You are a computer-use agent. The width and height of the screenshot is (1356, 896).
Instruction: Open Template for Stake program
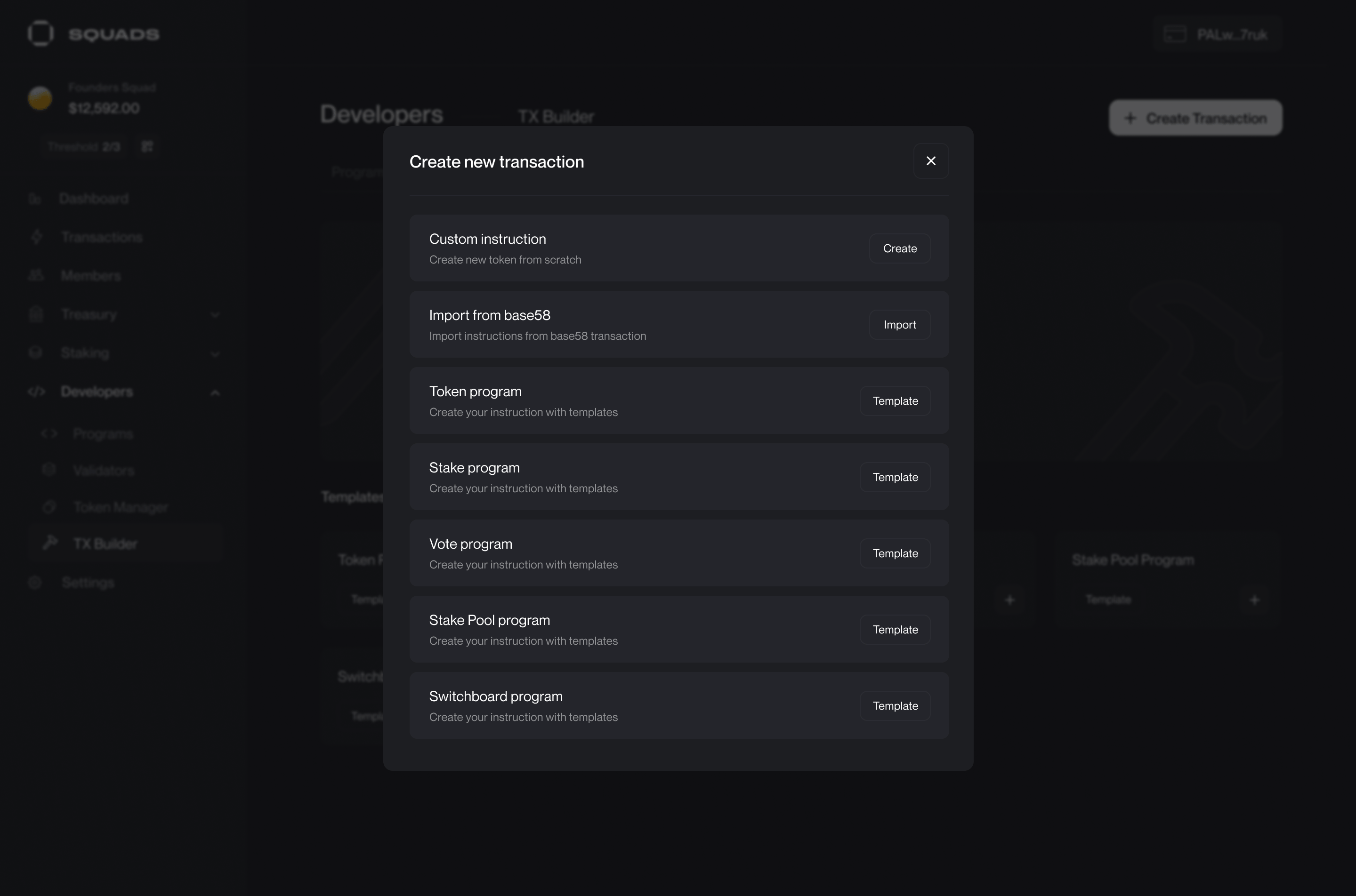895,477
